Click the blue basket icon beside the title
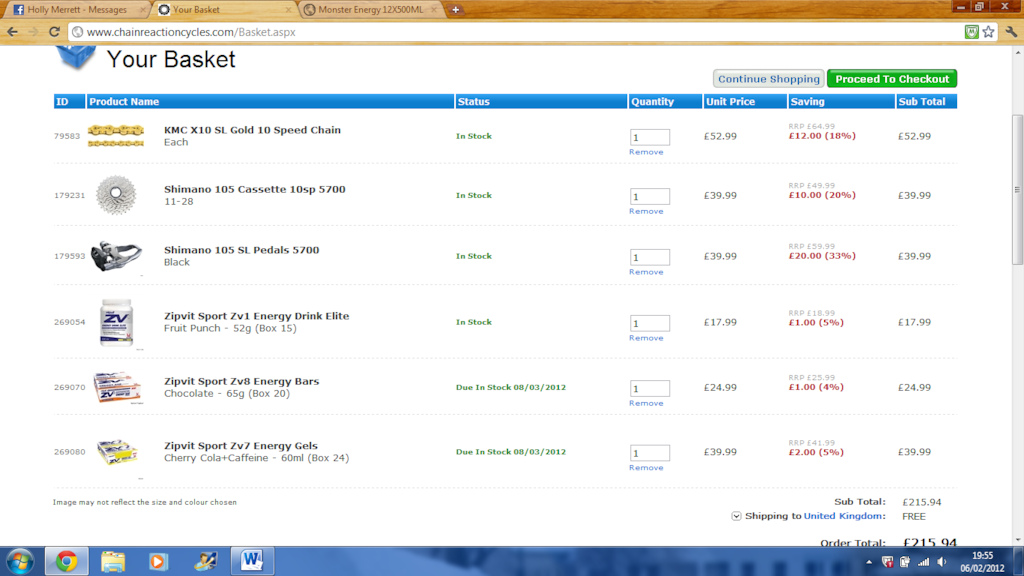The height and width of the screenshot is (576, 1024). 76,57
